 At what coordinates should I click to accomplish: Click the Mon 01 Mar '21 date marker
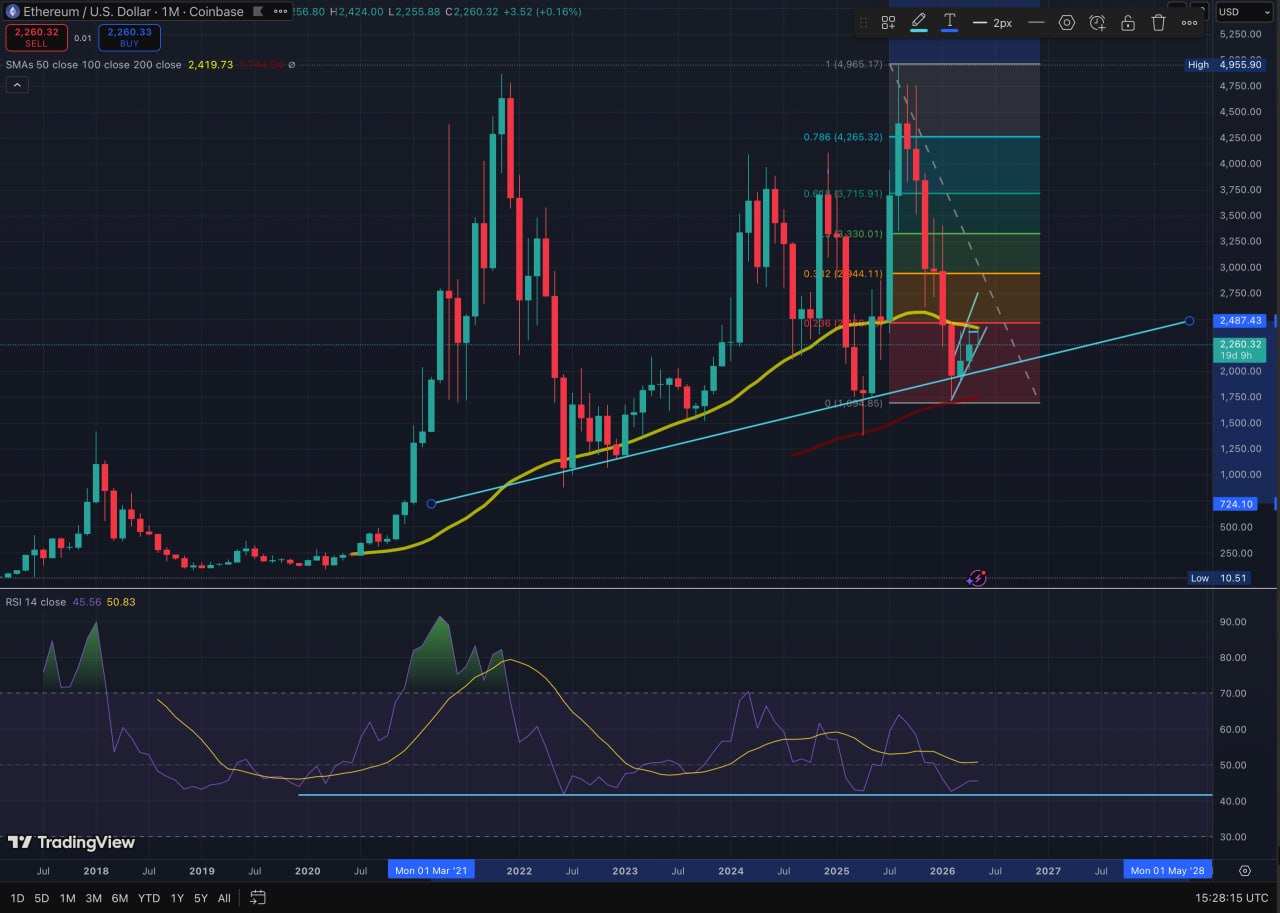click(431, 870)
